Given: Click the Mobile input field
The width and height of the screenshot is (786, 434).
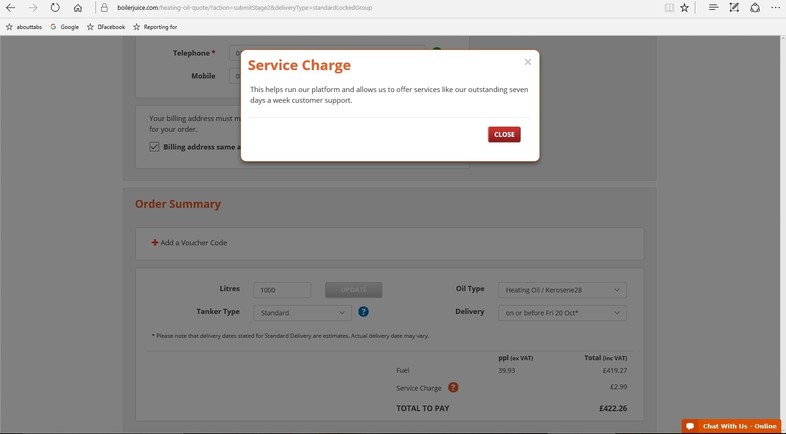Looking at the screenshot, I should click(235, 76).
